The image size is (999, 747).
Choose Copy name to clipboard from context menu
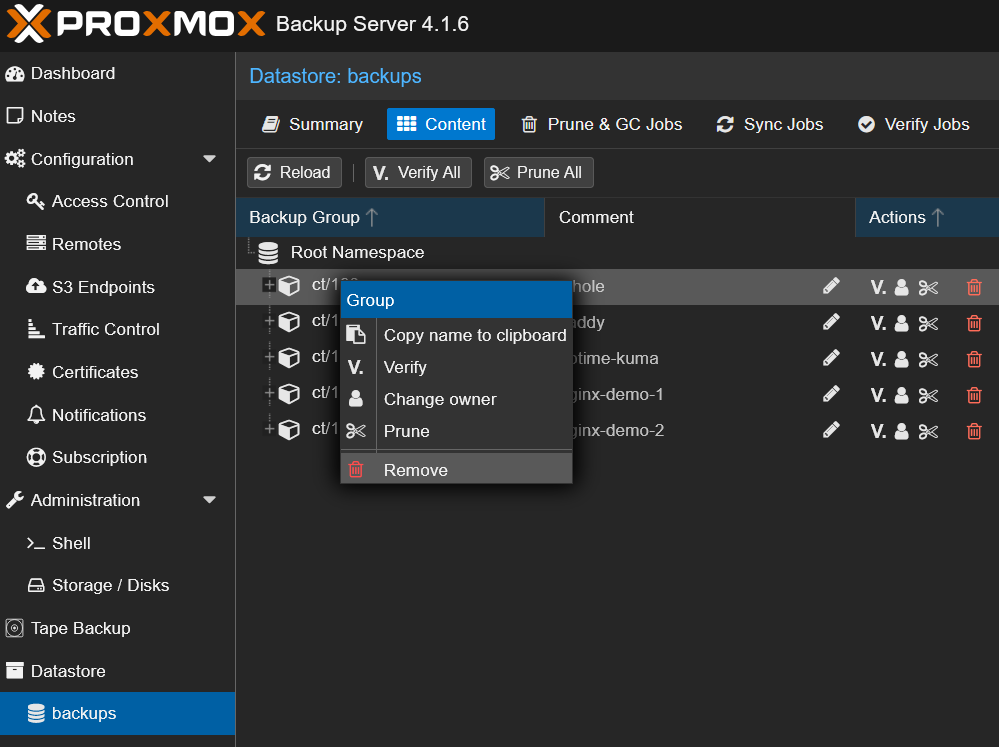(474, 335)
